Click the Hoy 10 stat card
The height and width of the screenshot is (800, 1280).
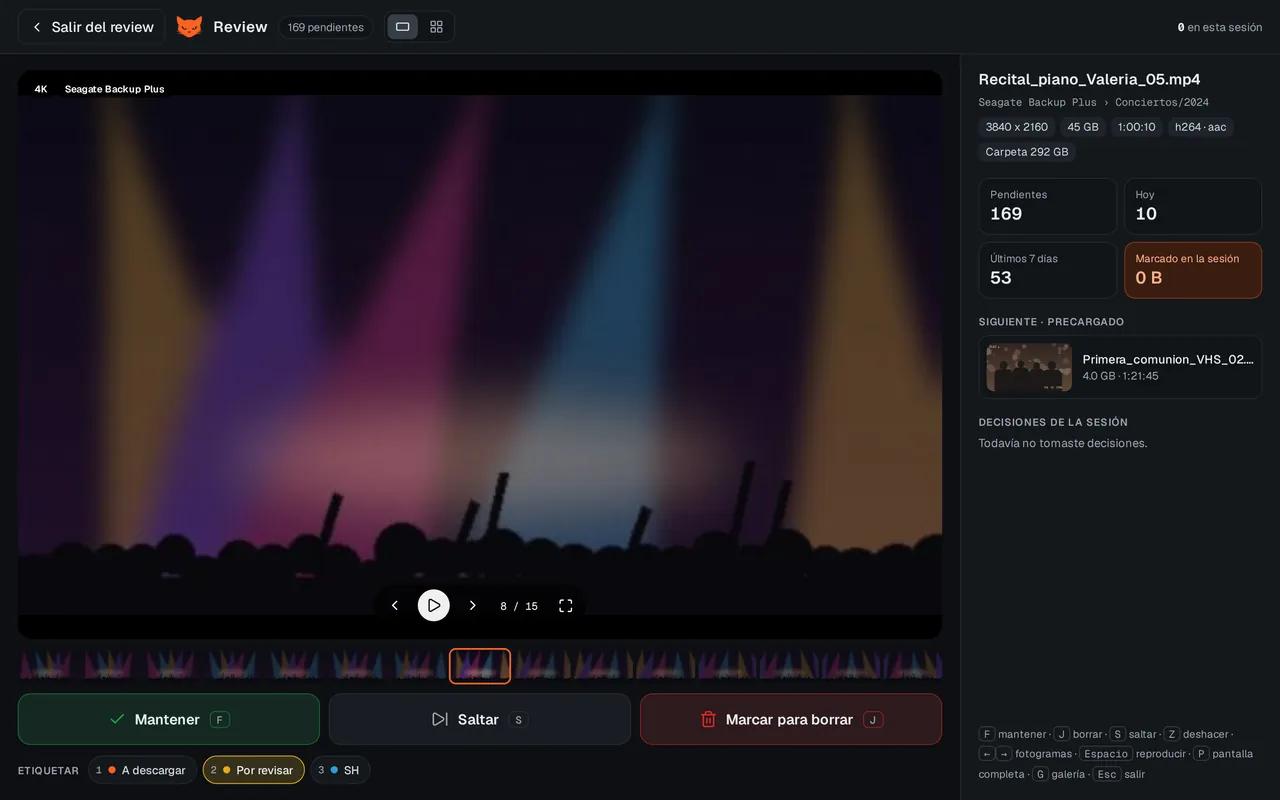1193,206
